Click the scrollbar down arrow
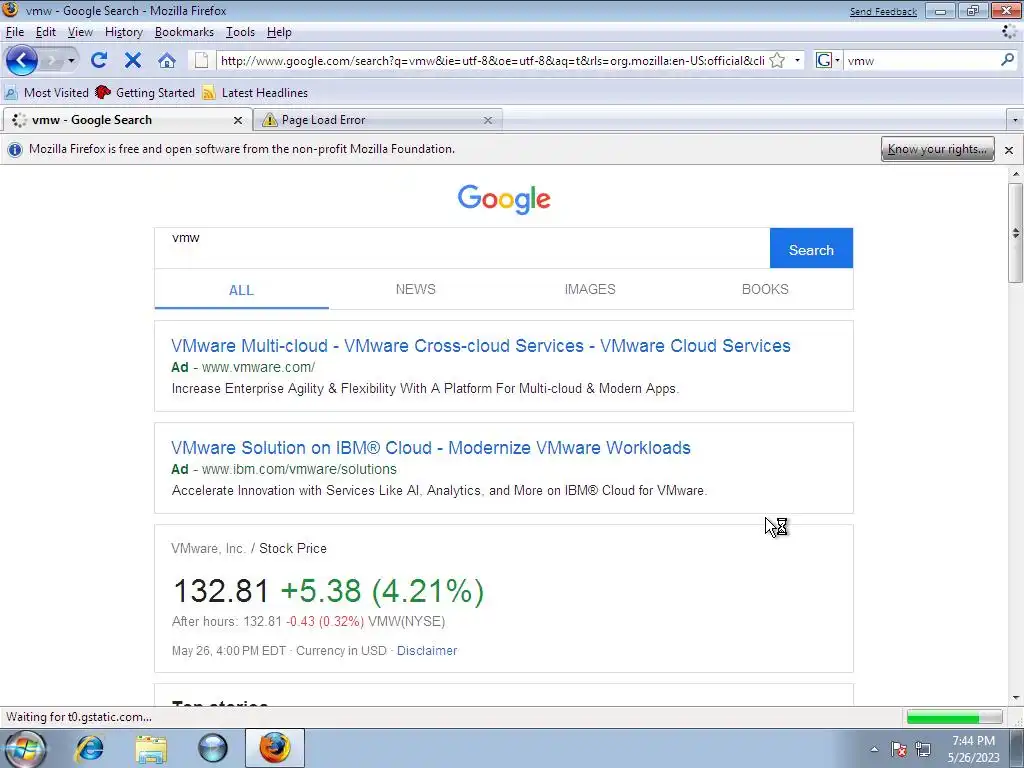1024x768 pixels. [x=1016, y=697]
